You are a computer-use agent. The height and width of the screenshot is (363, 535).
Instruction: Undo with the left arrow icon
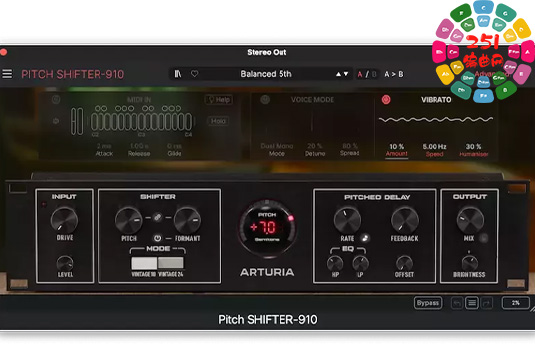[457, 303]
